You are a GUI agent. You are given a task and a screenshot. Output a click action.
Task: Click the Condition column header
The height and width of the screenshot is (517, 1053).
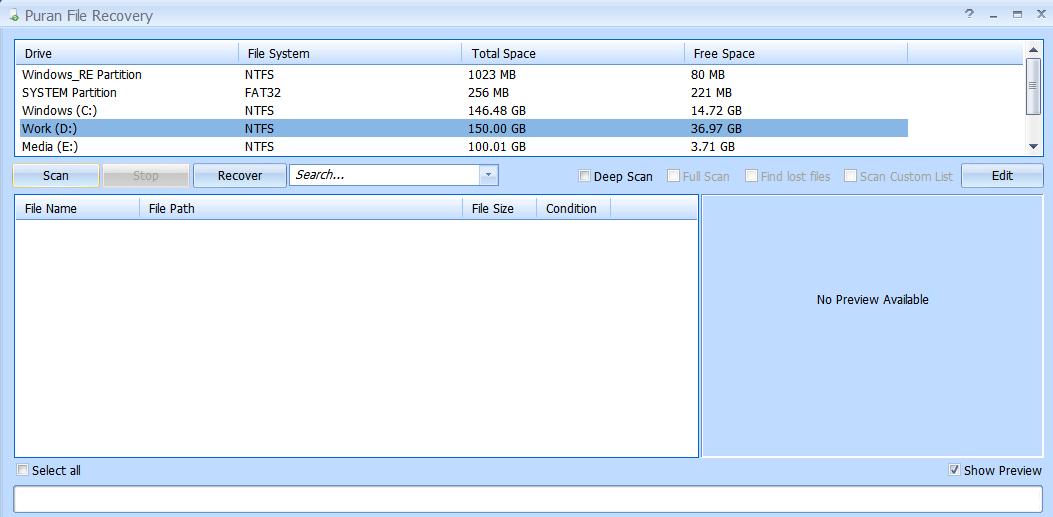572,209
